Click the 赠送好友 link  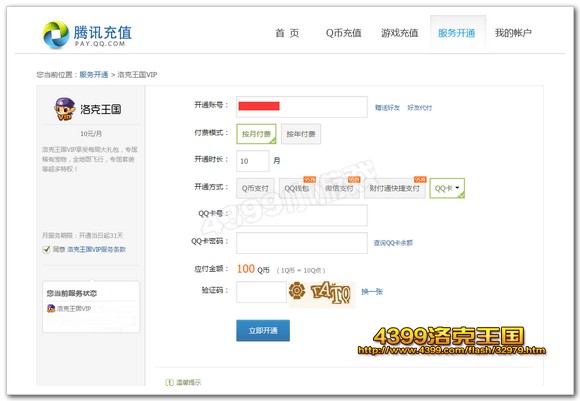tap(387, 108)
